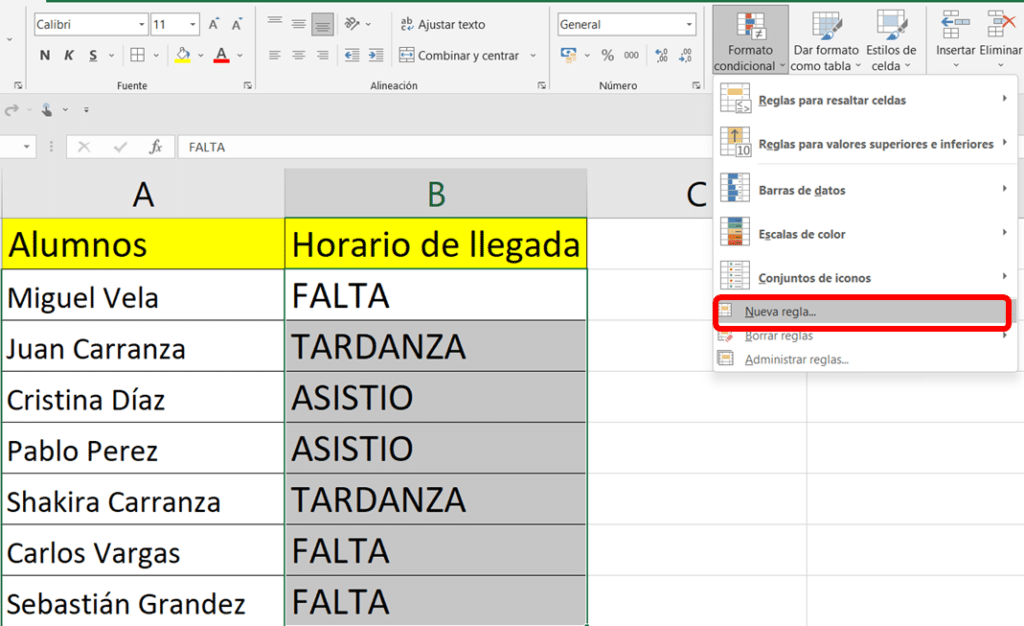This screenshot has width=1024, height=626.
Task: Toggle Ajustar texto wrap option
Action: coord(443,24)
